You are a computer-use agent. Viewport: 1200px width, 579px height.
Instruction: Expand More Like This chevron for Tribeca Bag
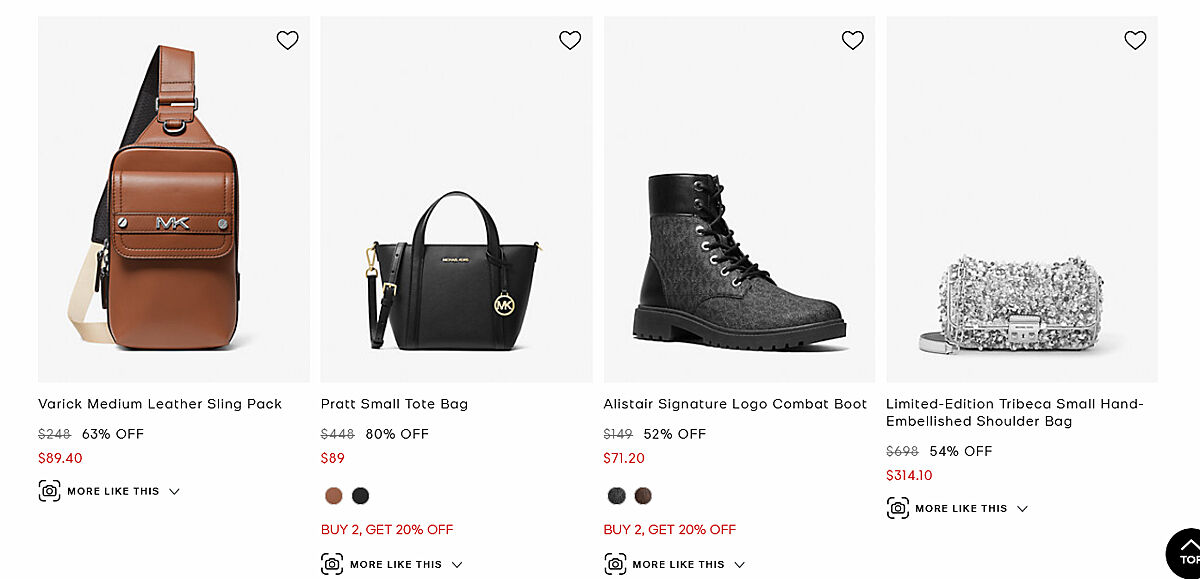click(x=1022, y=509)
